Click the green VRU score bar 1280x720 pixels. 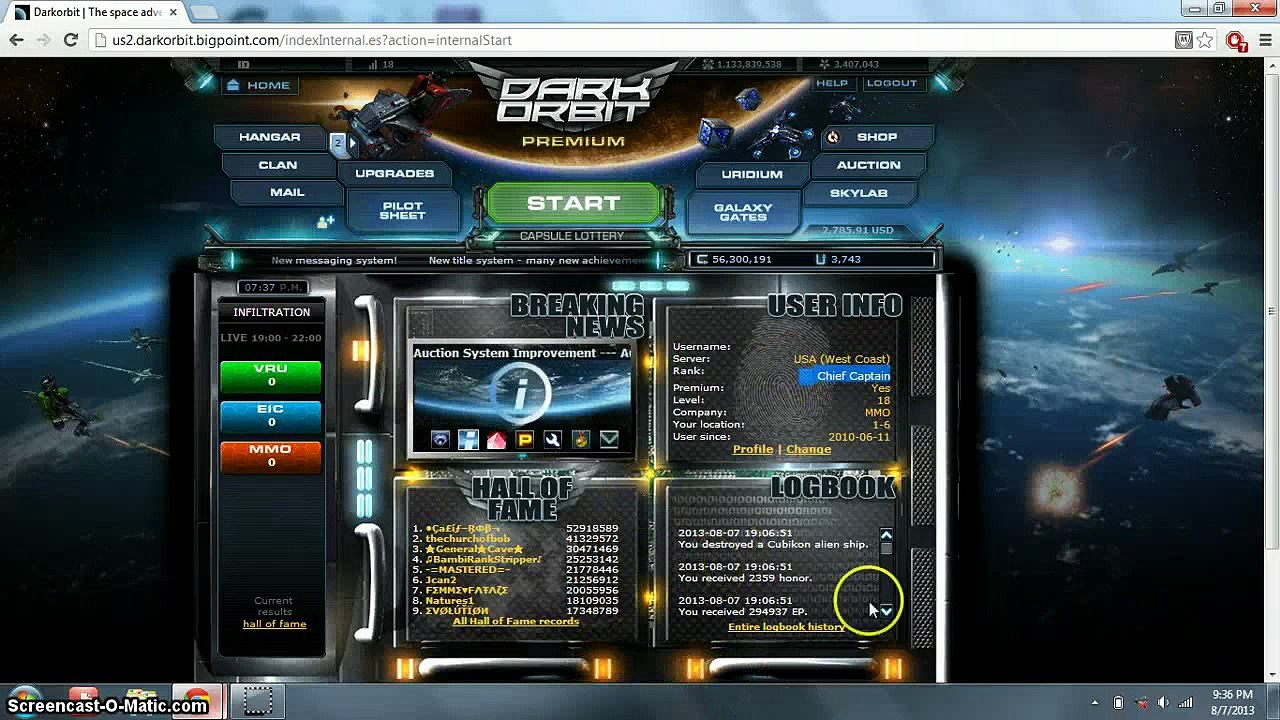271,375
